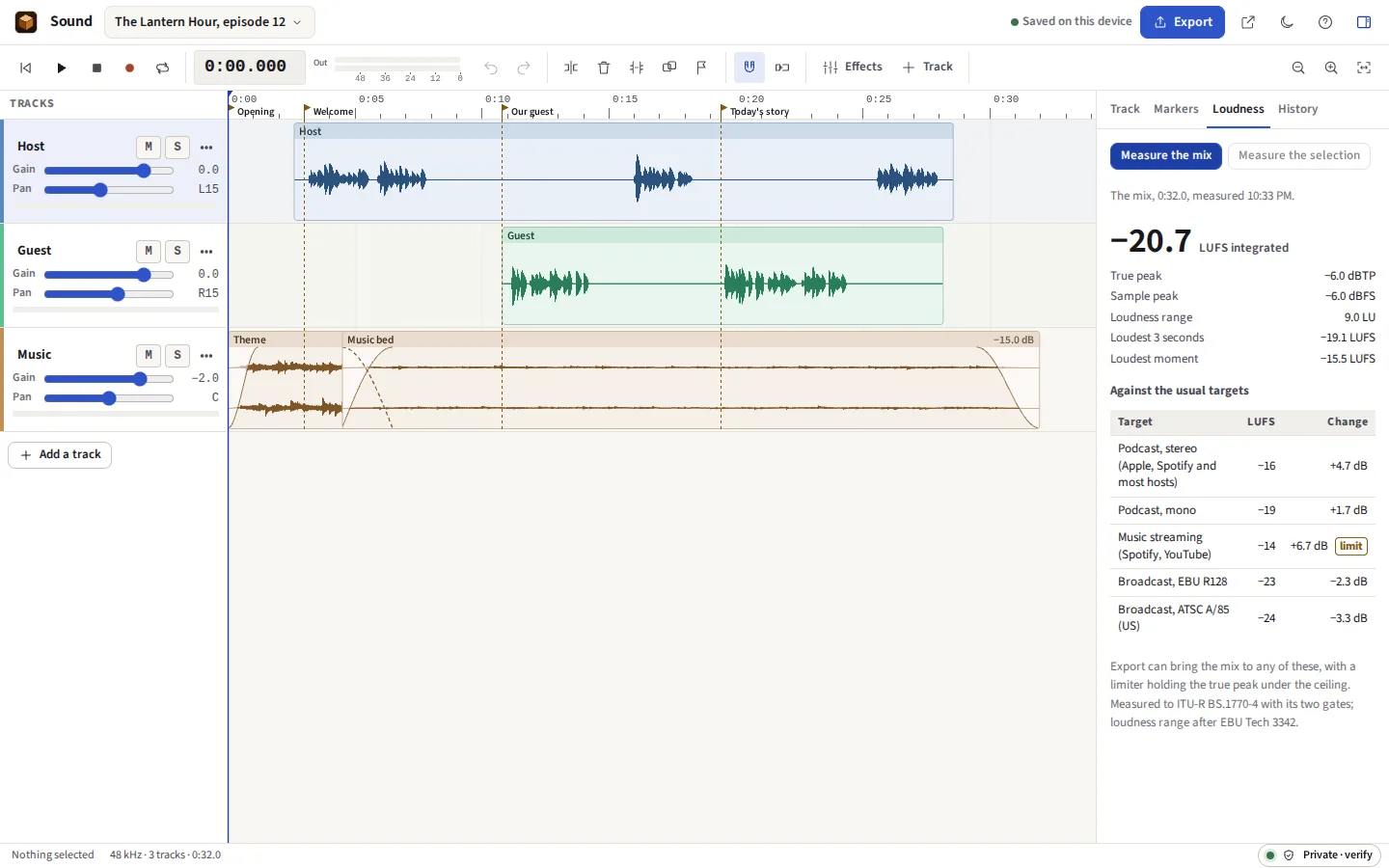
Task: Split the clip at the playhead
Action: 571,68
